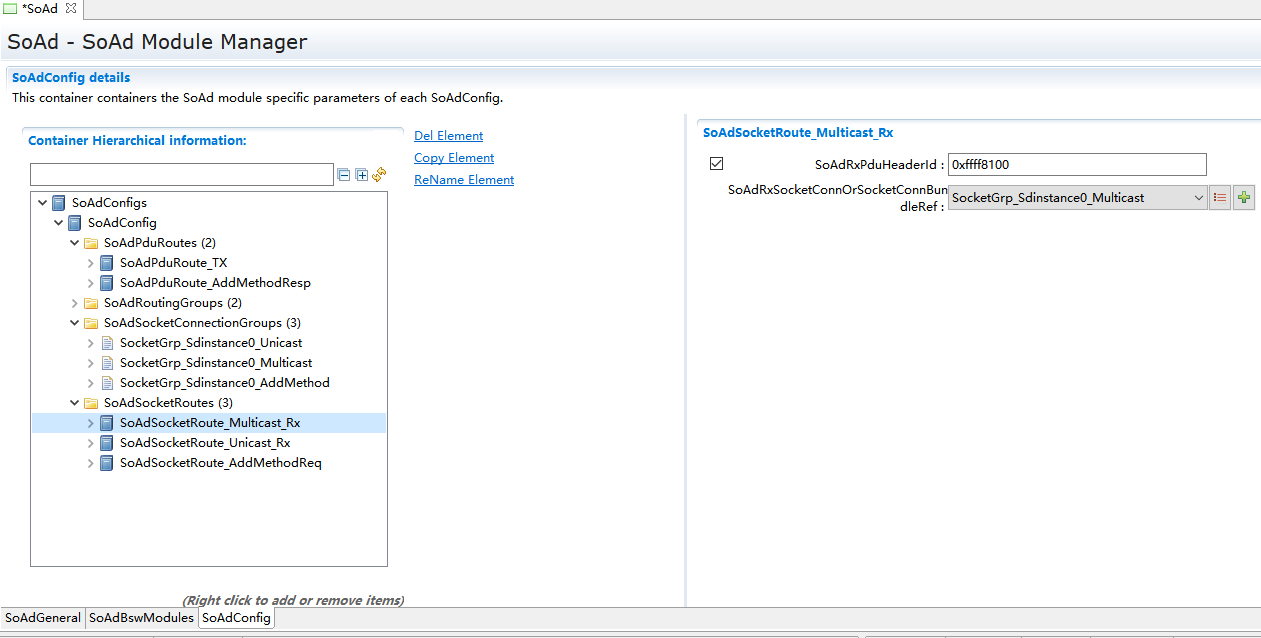This screenshot has width=1261, height=638.
Task: Click the expand all tree icon
Action: (x=362, y=175)
